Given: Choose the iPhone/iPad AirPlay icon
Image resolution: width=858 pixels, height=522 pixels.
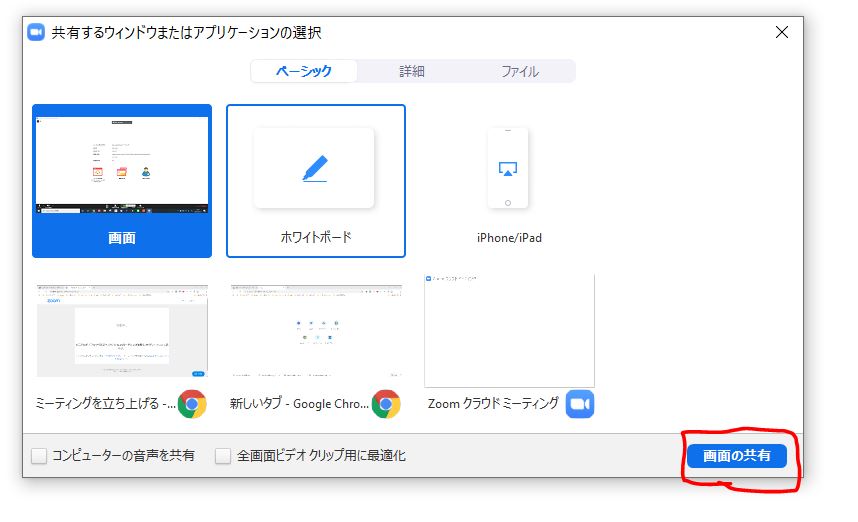Looking at the screenshot, I should click(x=508, y=169).
